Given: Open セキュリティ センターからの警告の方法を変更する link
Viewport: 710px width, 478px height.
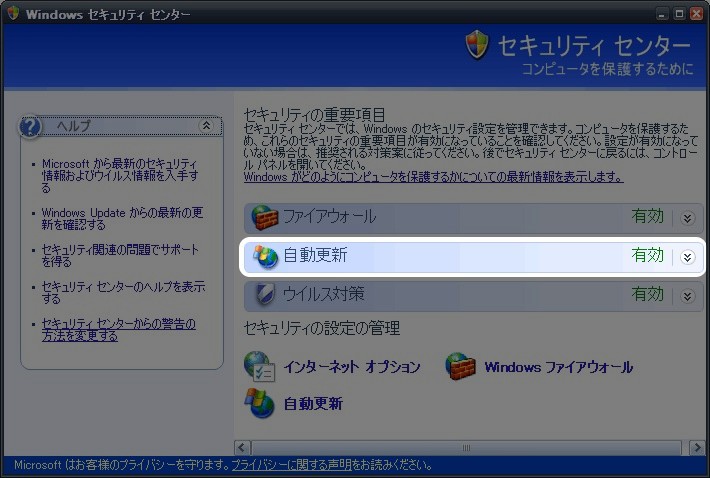Looking at the screenshot, I should click(x=119, y=330).
